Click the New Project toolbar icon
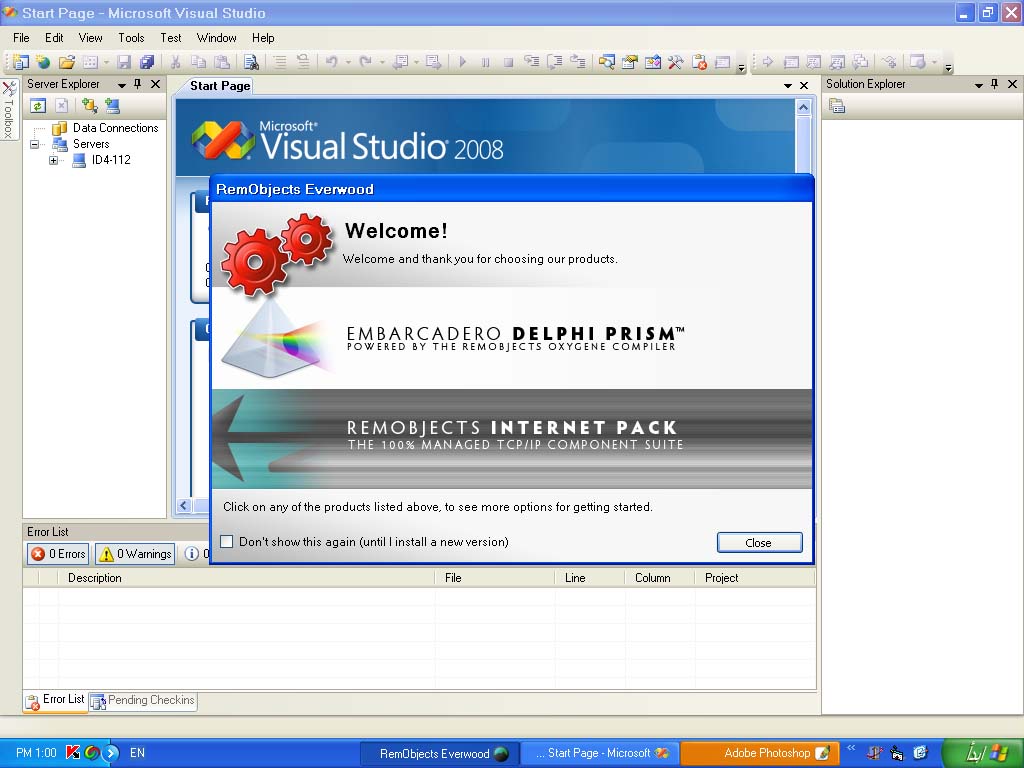This screenshot has height=768, width=1024. (21, 62)
